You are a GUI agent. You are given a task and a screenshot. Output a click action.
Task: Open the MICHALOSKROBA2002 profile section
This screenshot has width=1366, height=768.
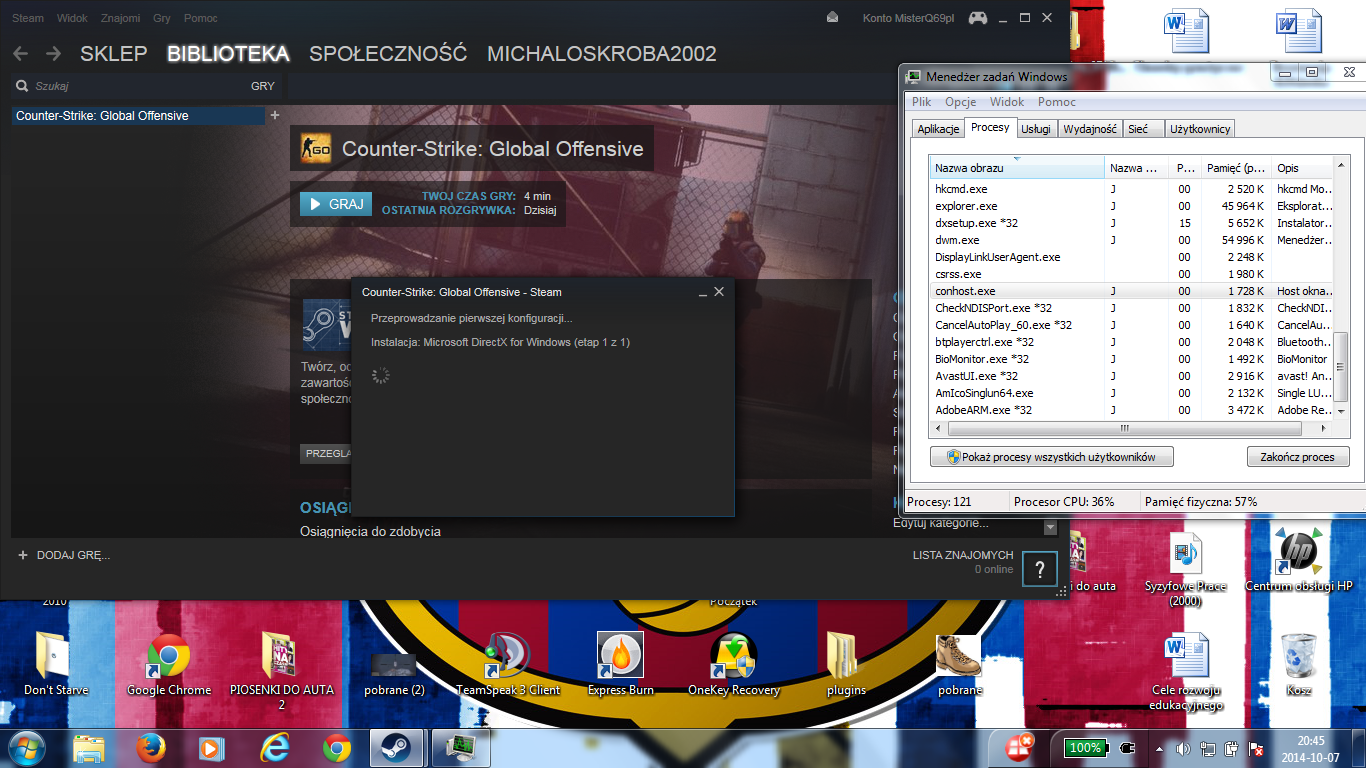coord(602,54)
